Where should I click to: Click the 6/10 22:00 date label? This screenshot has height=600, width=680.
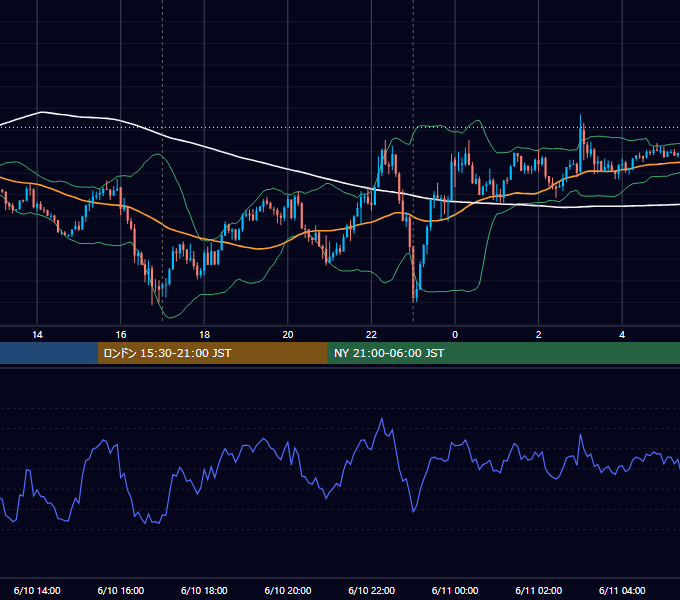372,590
